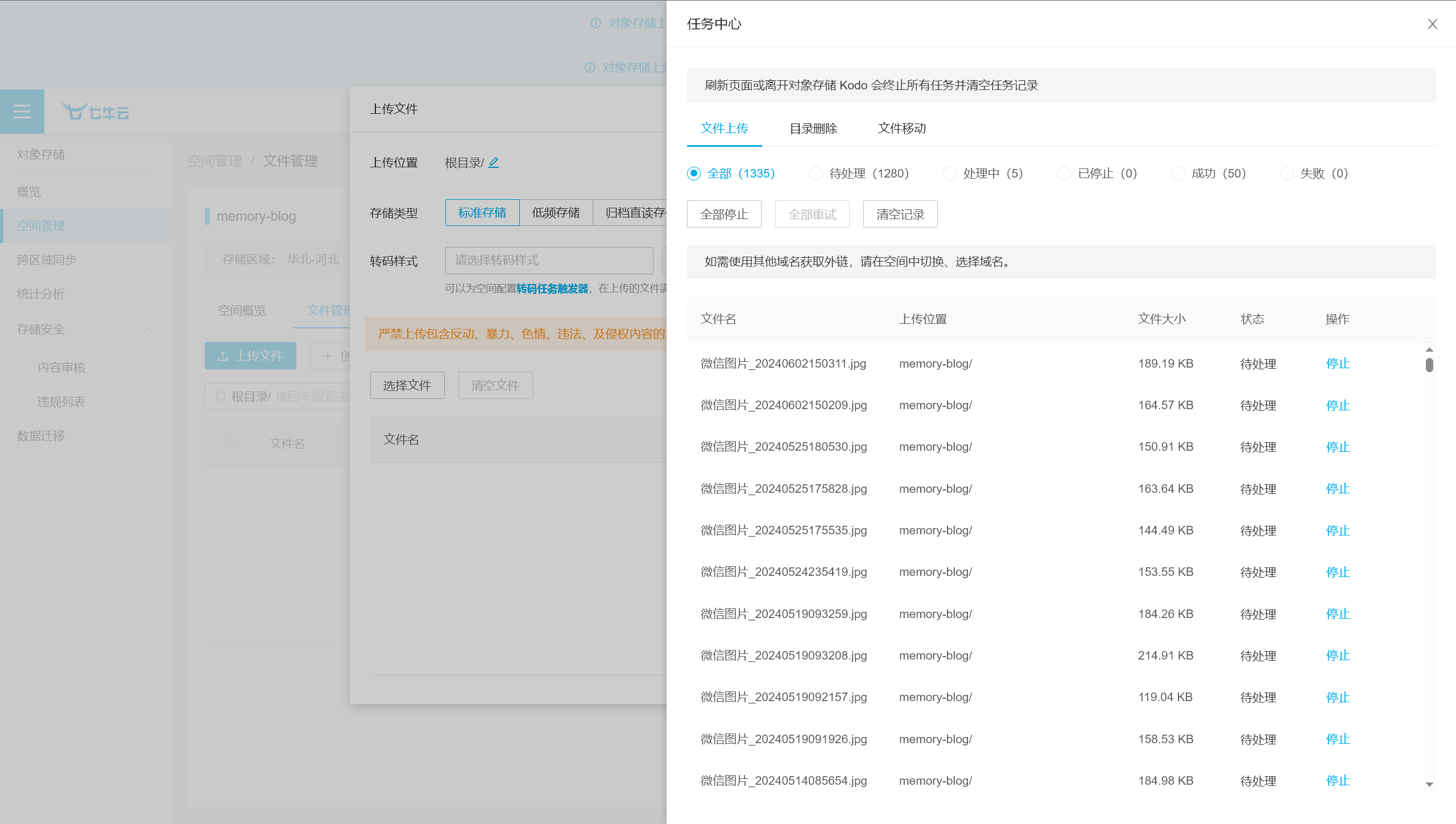This screenshot has height=824, width=1456.
Task: Click search icon in 根目录 search box
Action: [221, 397]
